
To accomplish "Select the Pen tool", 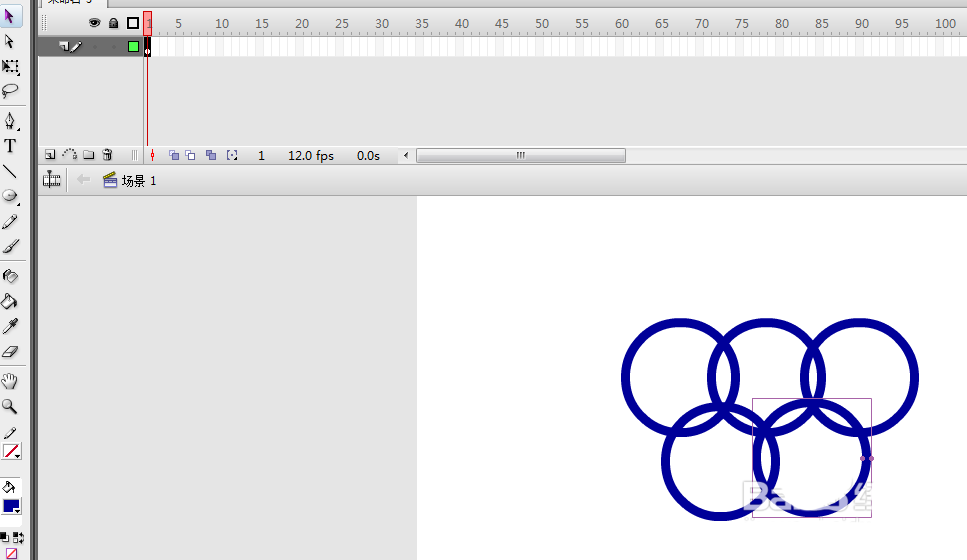I will point(10,120).
